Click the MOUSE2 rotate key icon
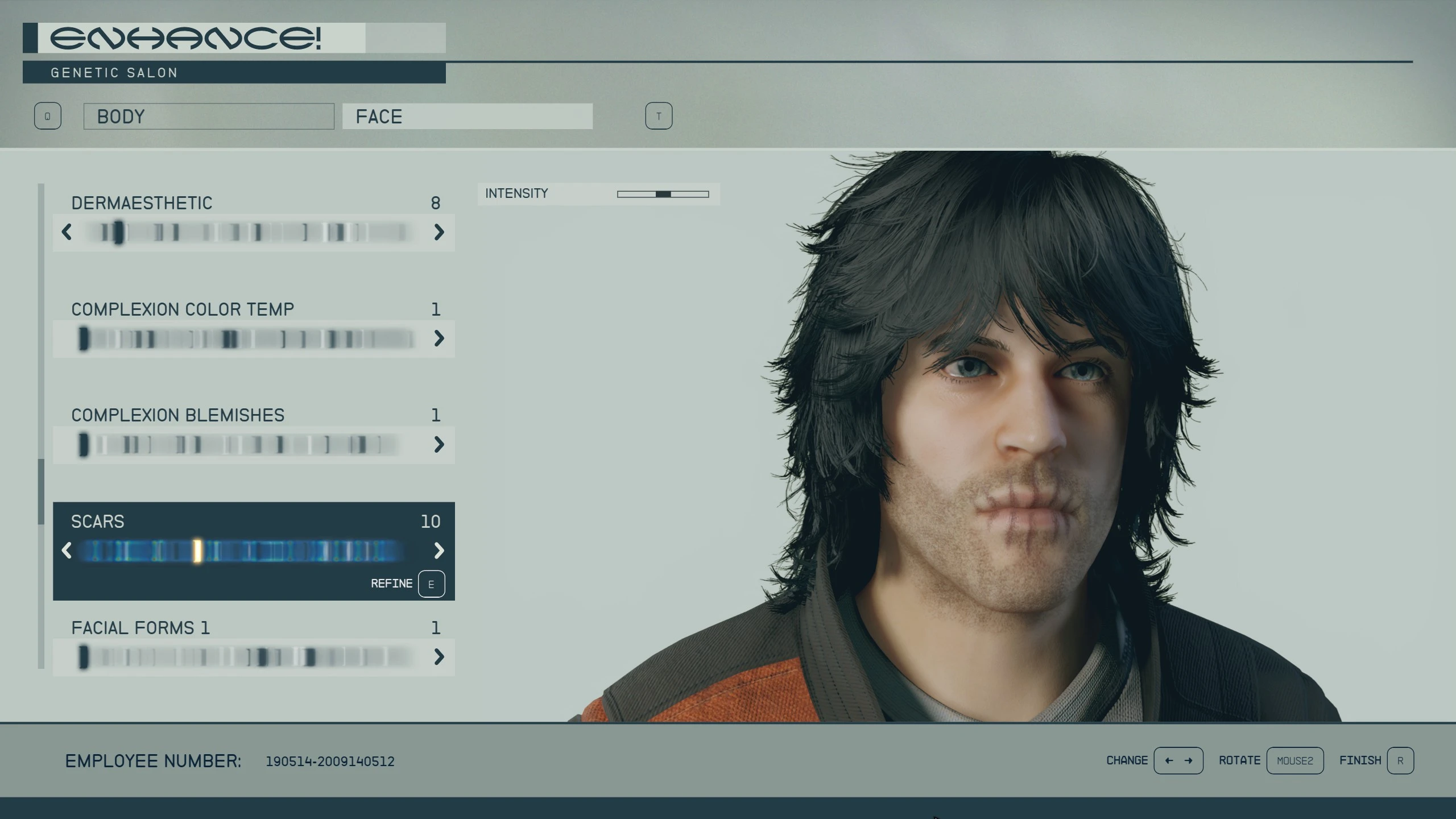Screen dimensions: 1456x819 (1294, 760)
